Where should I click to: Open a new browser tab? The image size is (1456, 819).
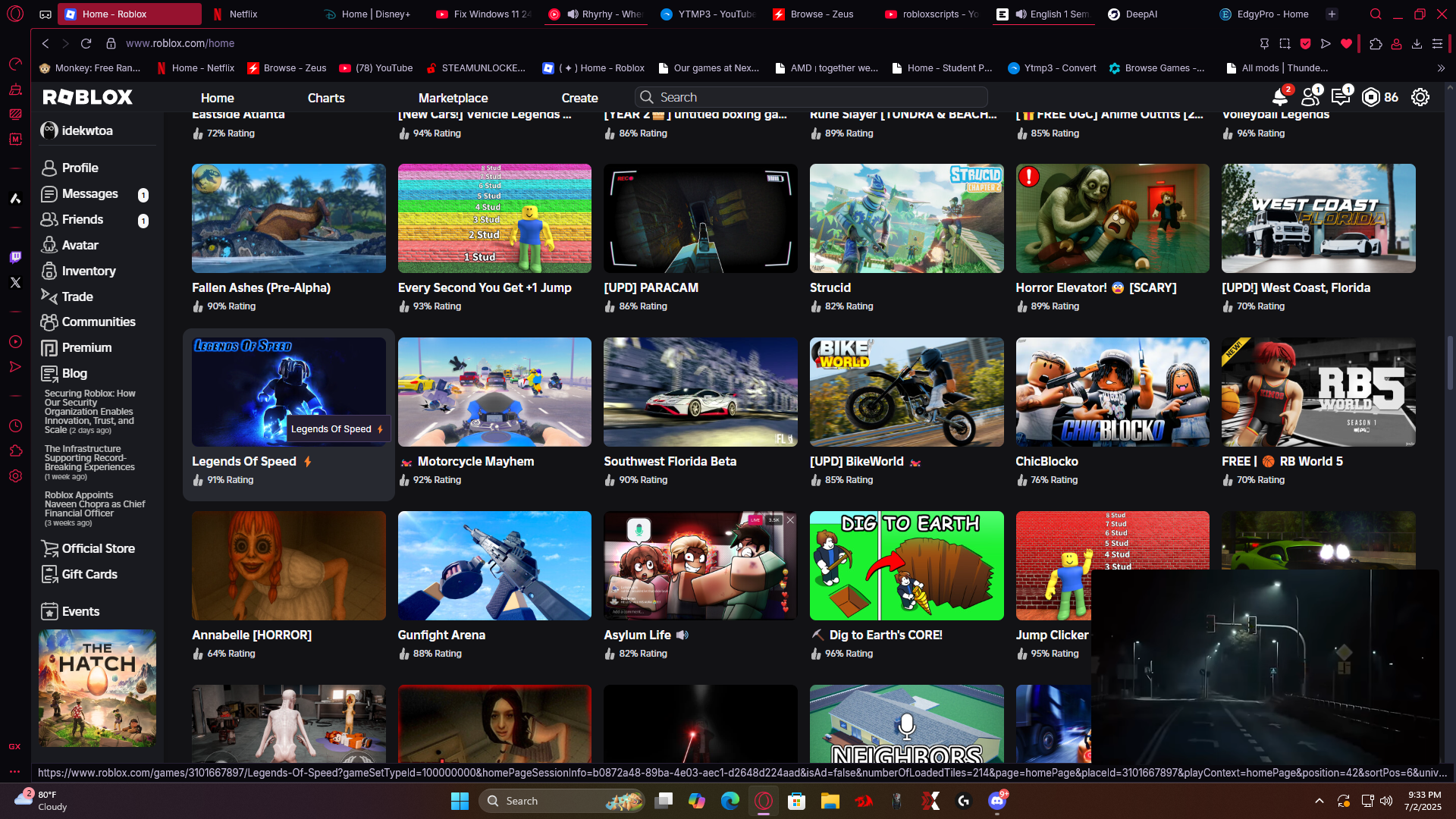tap(1332, 14)
